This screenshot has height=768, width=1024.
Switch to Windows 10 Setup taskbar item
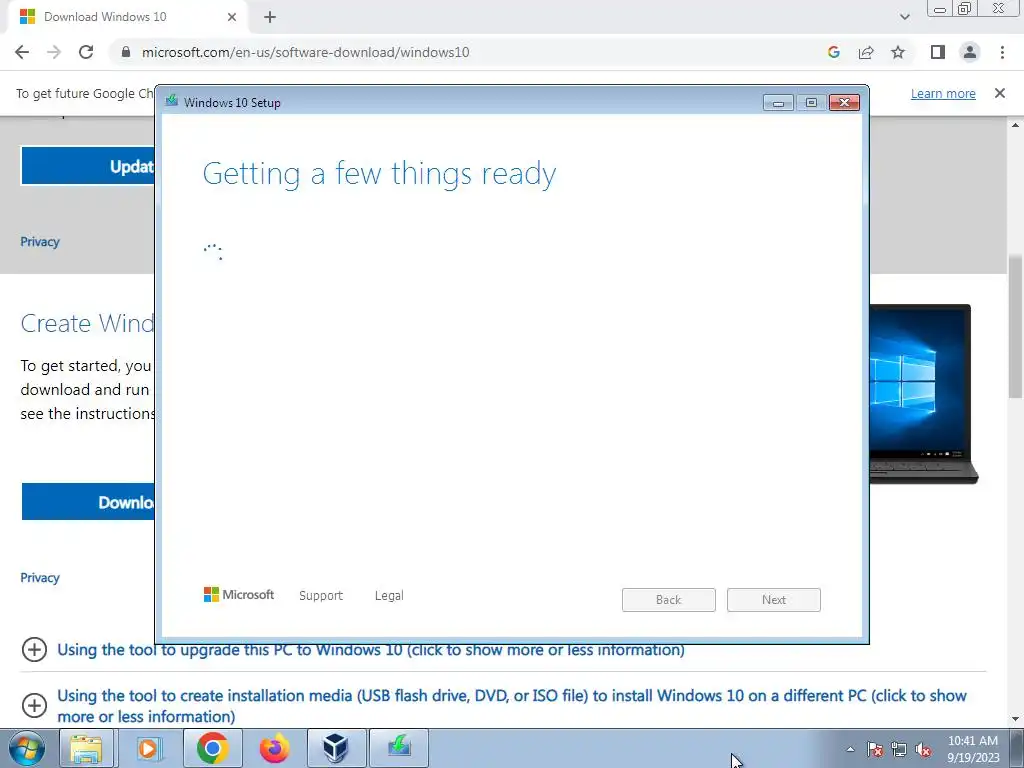pyautogui.click(x=399, y=748)
